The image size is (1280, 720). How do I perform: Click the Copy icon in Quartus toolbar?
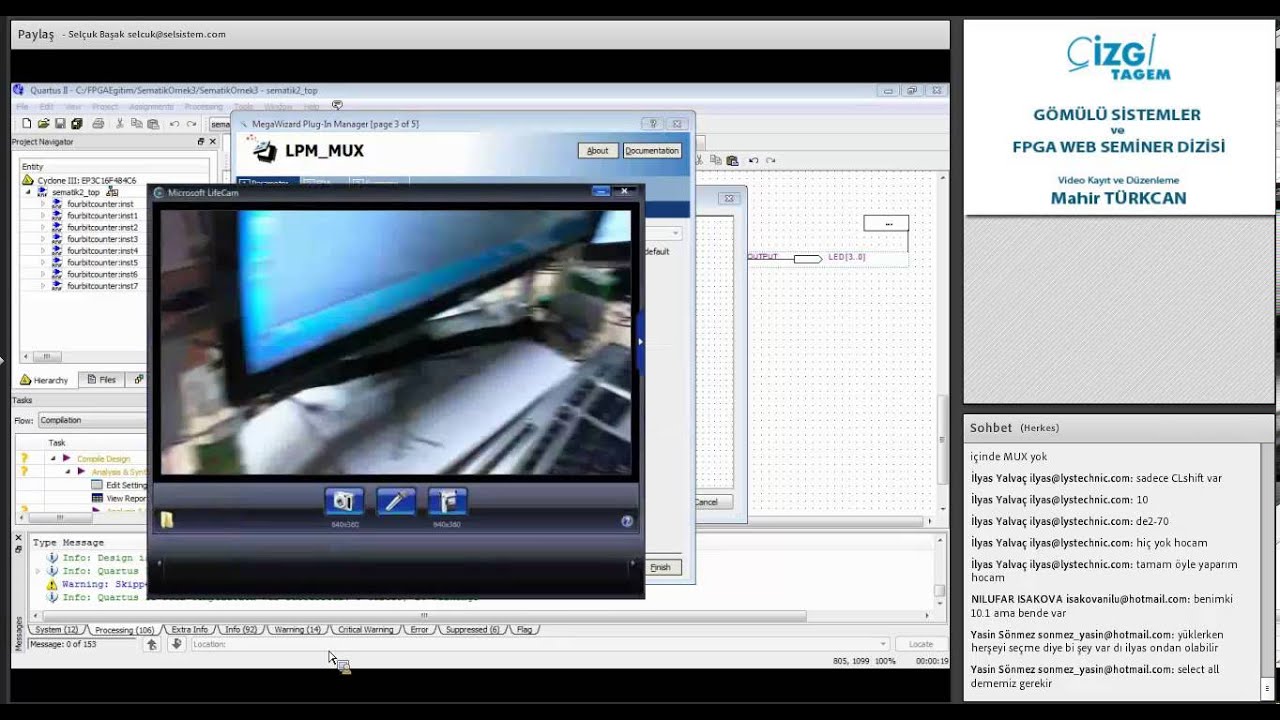pyautogui.click(x=136, y=124)
